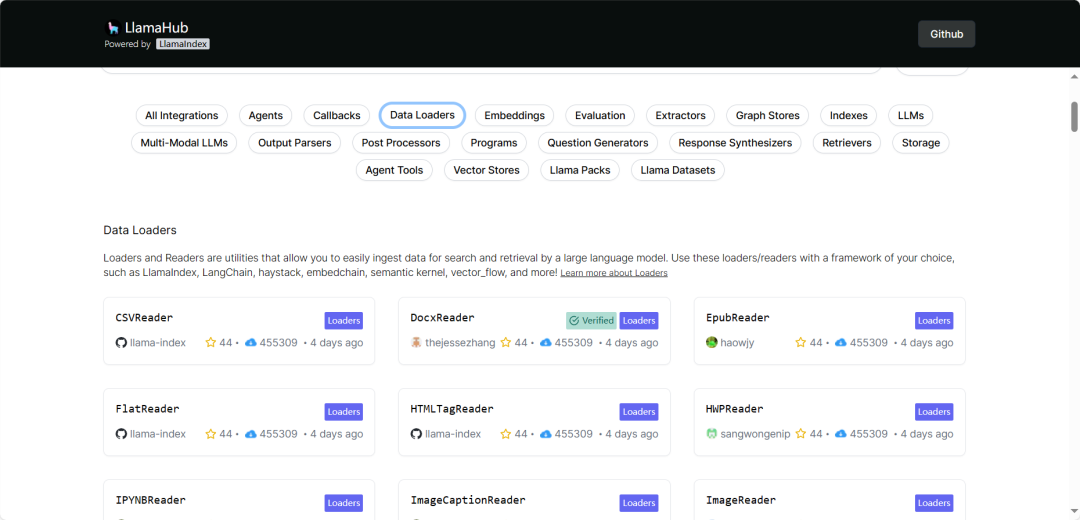Click download cloud icon on HTMLTagReader card

tap(546, 434)
